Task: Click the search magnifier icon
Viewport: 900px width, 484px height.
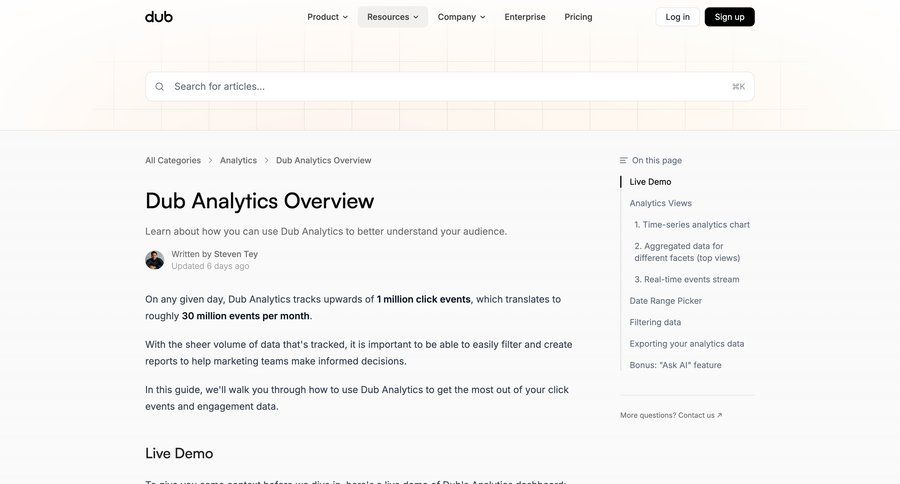Action: point(160,87)
